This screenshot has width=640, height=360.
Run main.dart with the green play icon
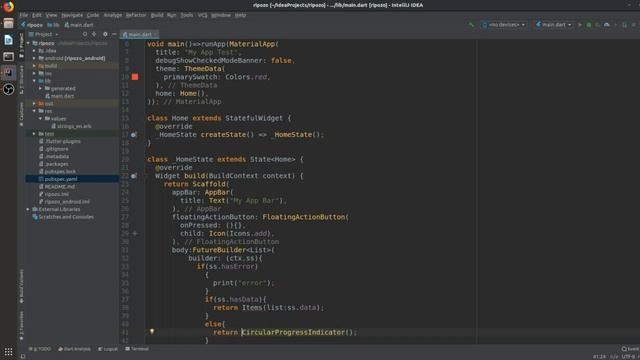coord(580,25)
